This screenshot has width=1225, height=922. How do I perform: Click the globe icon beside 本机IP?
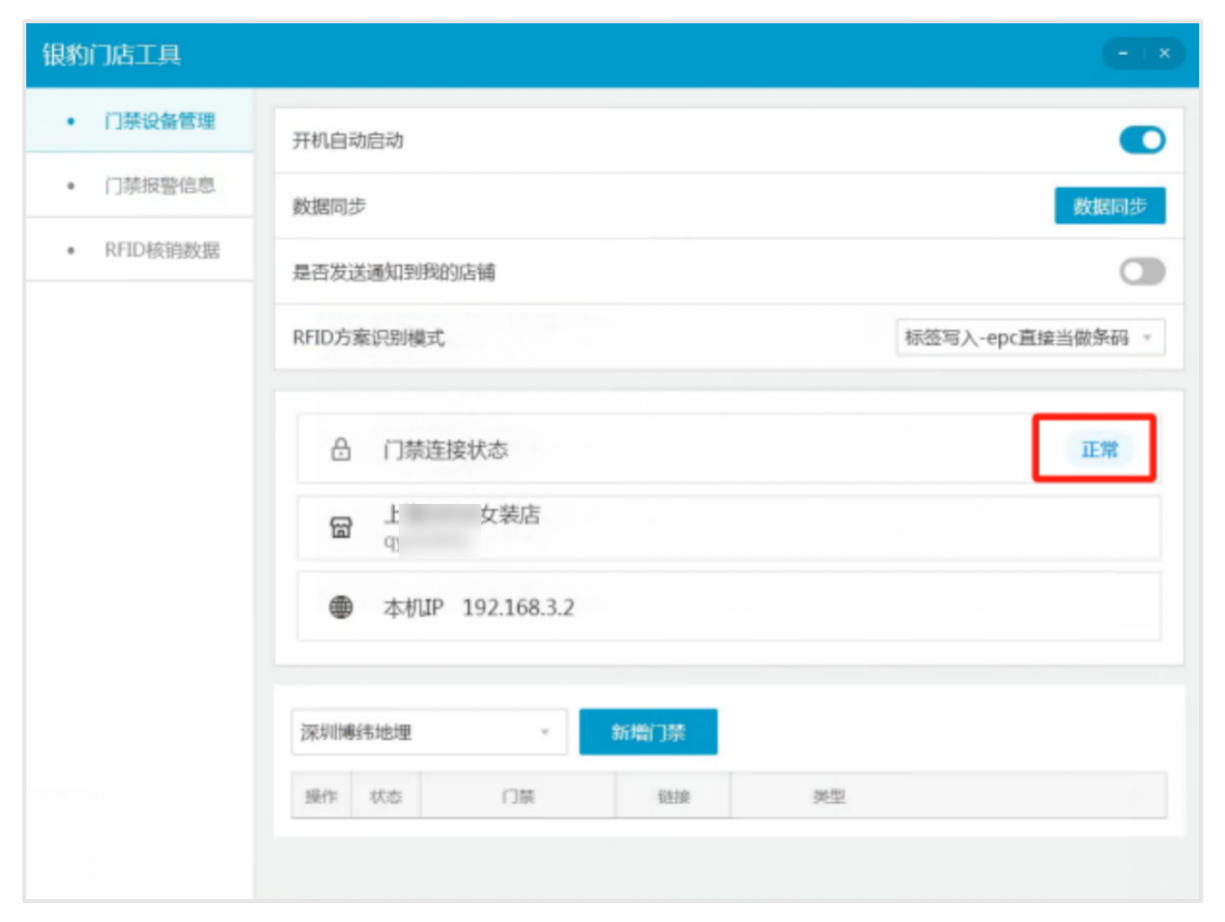tap(341, 607)
